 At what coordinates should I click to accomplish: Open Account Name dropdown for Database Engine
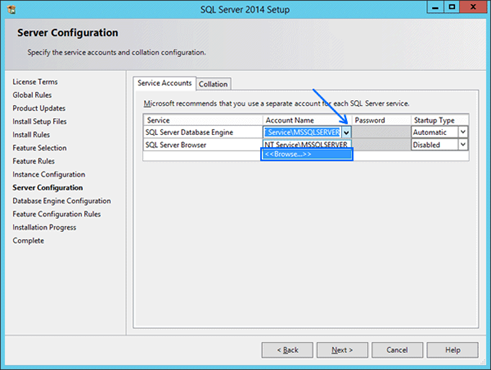point(346,132)
